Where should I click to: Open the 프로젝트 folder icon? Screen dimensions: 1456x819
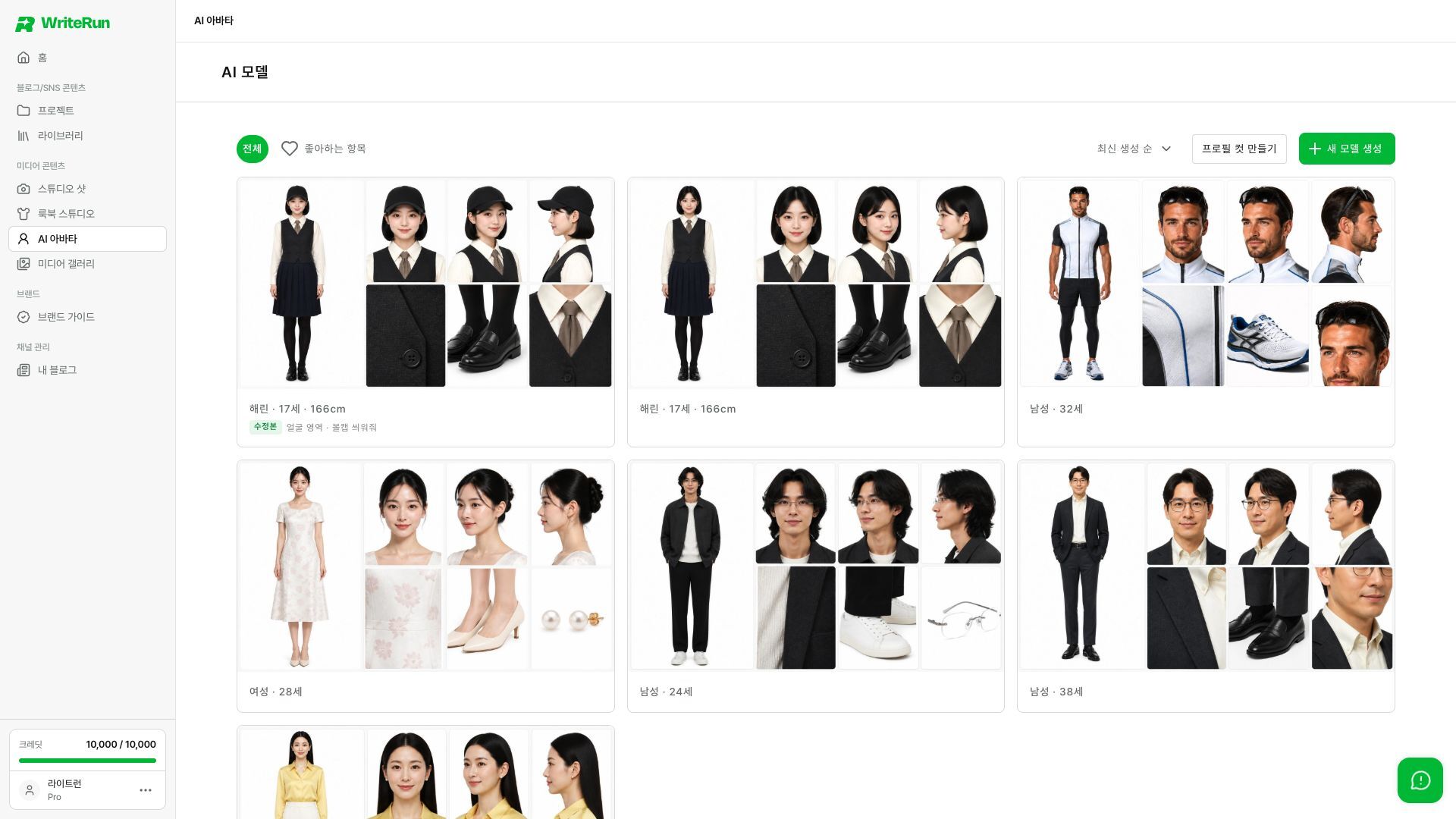coord(24,111)
